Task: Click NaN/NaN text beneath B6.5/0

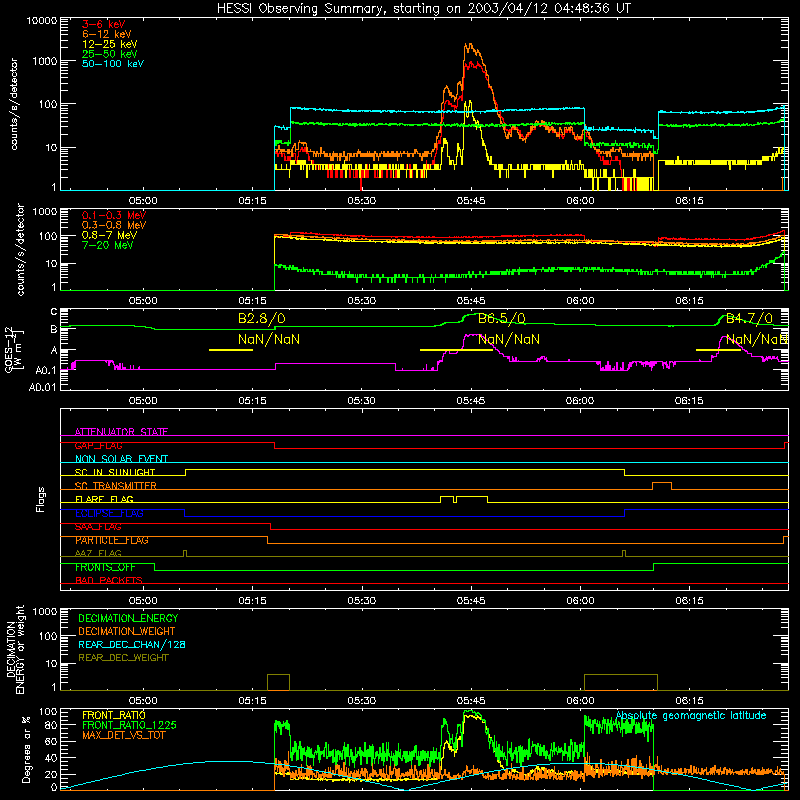Action: (x=509, y=339)
